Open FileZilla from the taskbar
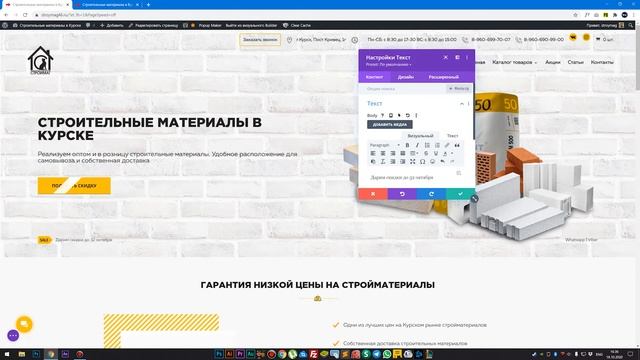The height and width of the screenshot is (360, 640). coord(313,354)
